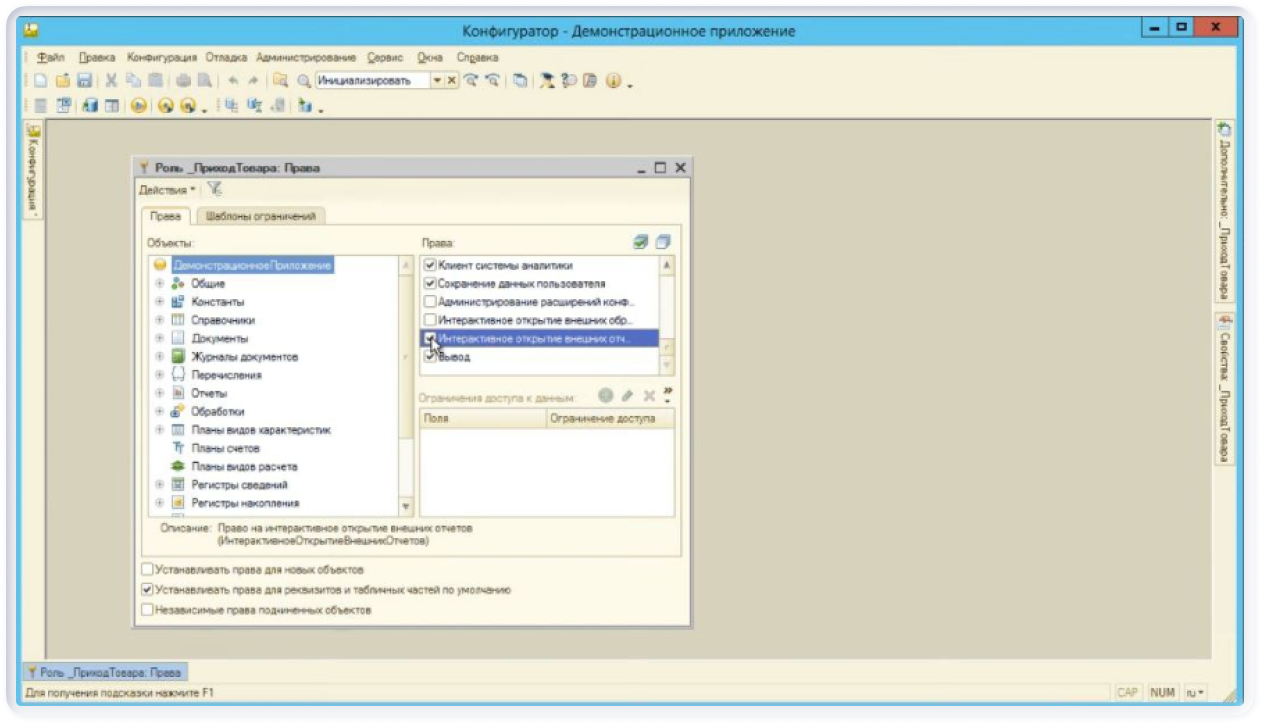
Task: Click the magnifier Find icon beside the search field
Action: pyautogui.click(x=303, y=81)
